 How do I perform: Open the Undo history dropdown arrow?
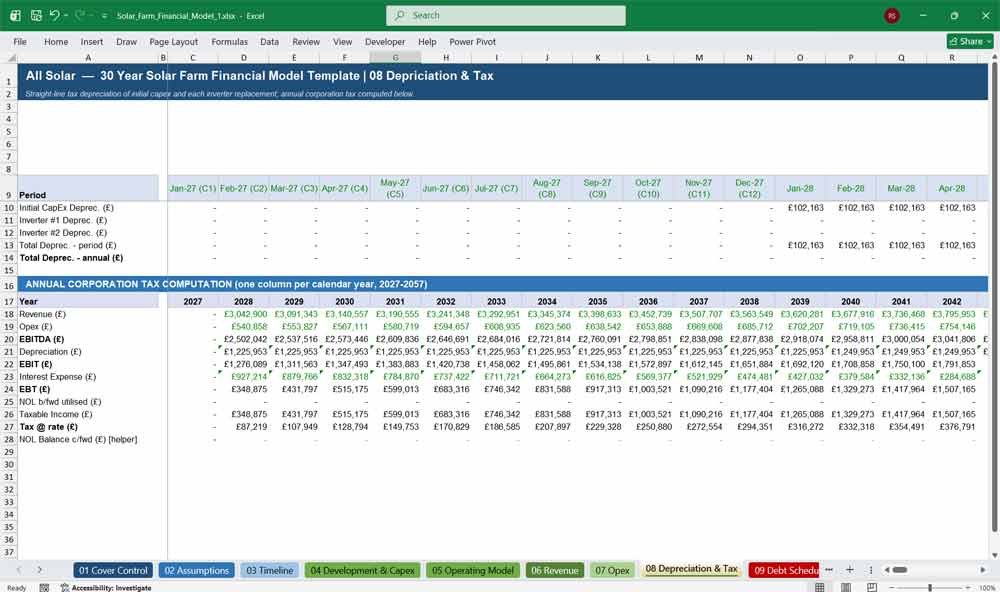[x=65, y=15]
